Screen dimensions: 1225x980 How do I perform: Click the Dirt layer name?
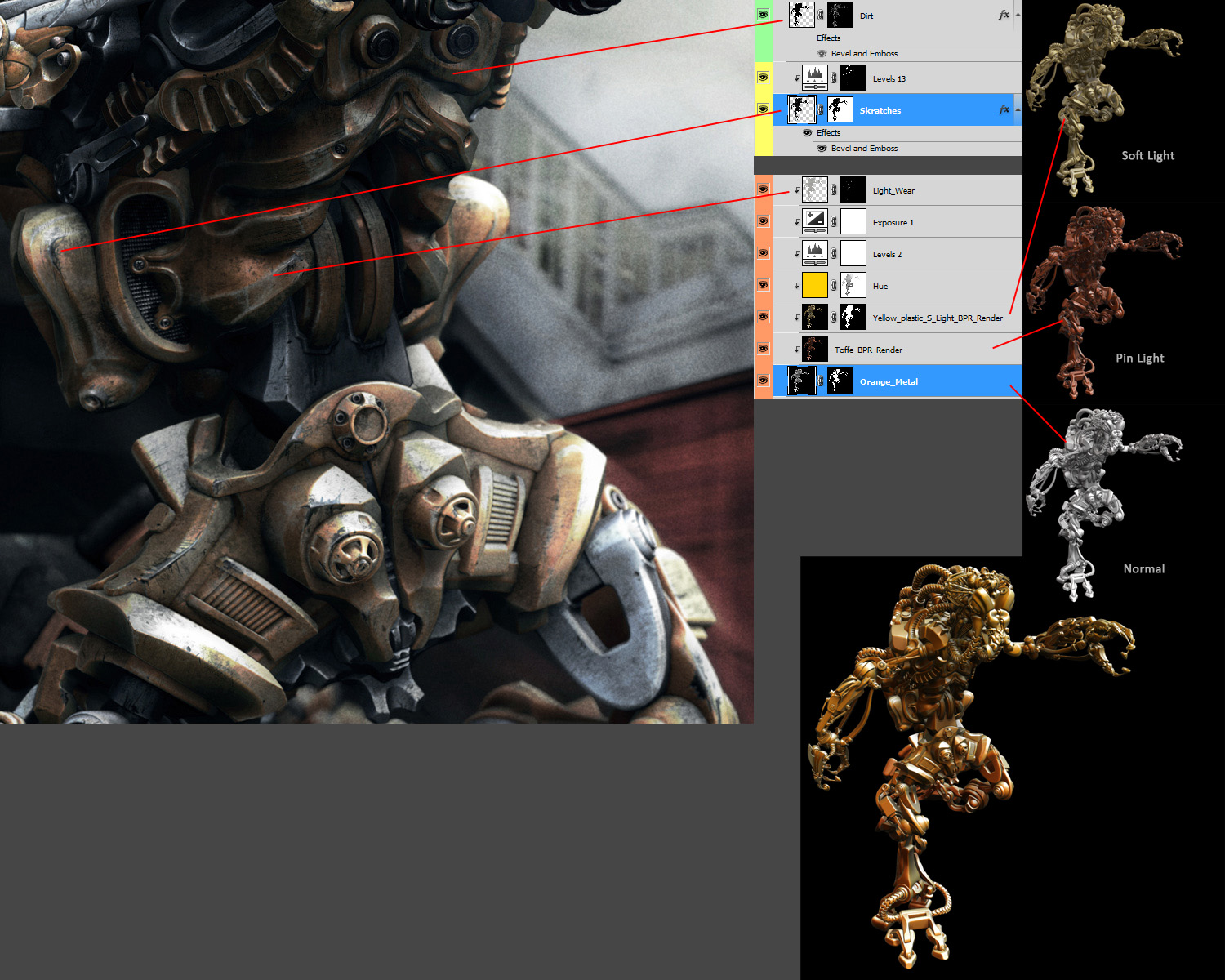(866, 16)
